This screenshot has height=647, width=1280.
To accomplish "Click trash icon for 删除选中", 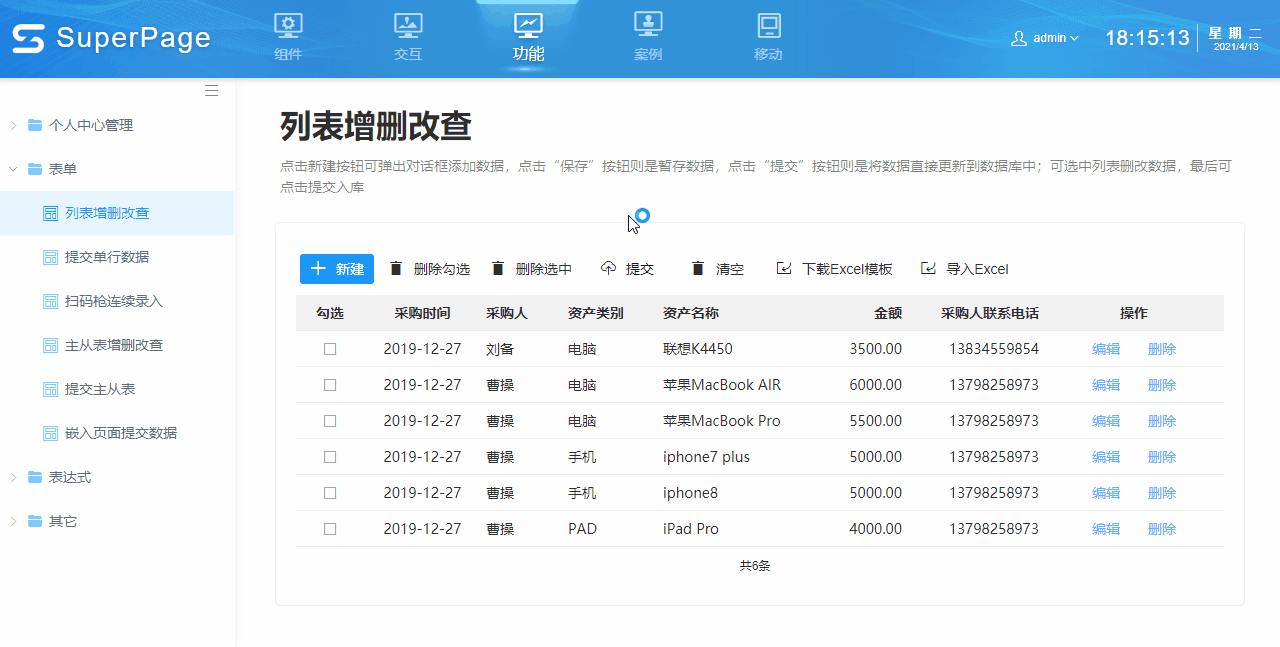I will pos(498,268).
